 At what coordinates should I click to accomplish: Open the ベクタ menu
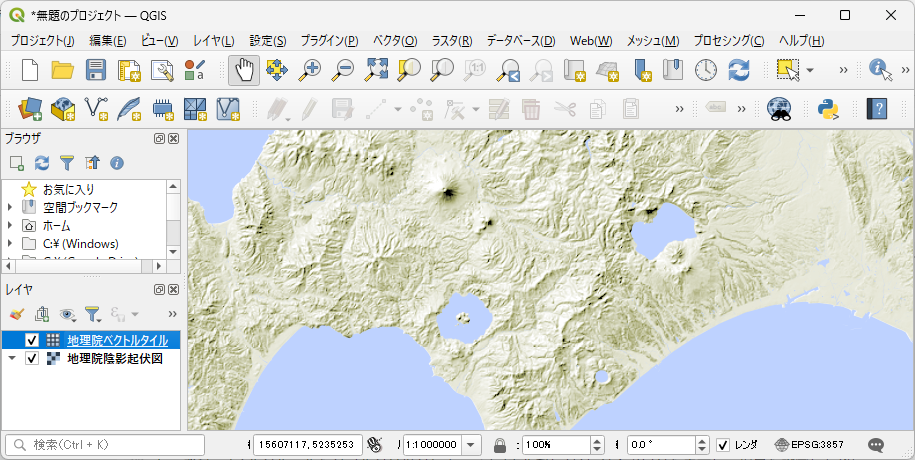tap(395, 41)
